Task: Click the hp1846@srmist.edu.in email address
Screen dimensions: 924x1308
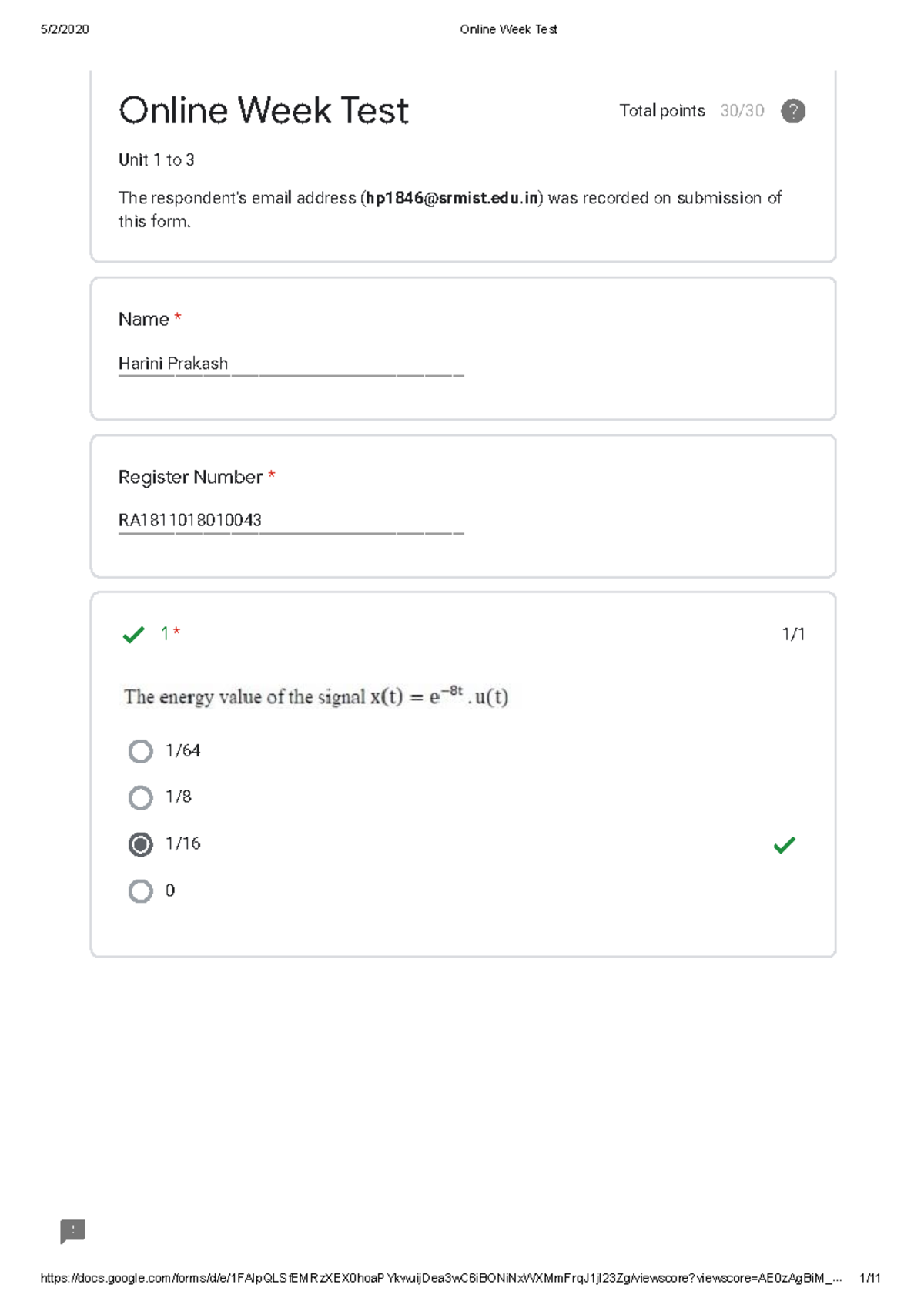Action: pyautogui.click(x=452, y=198)
